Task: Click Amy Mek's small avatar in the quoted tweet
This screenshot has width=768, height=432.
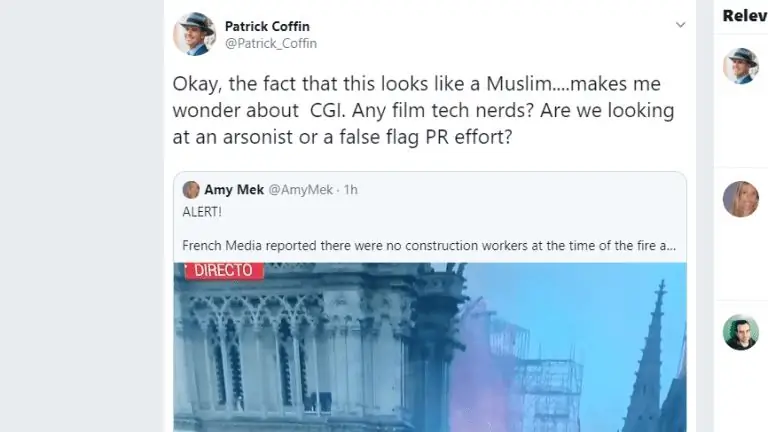Action: coord(191,190)
